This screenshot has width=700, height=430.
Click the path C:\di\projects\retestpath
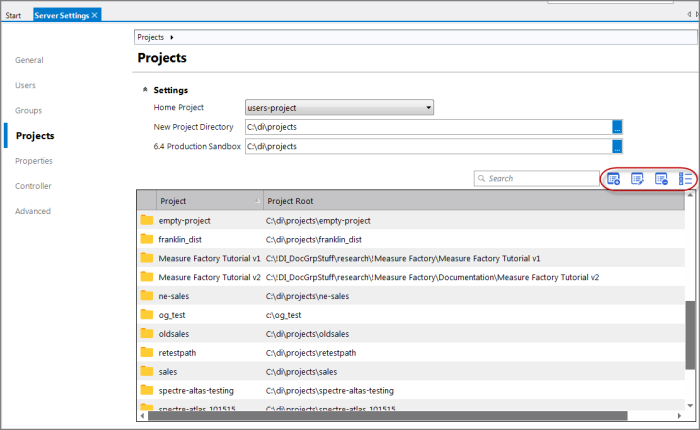tap(311, 353)
